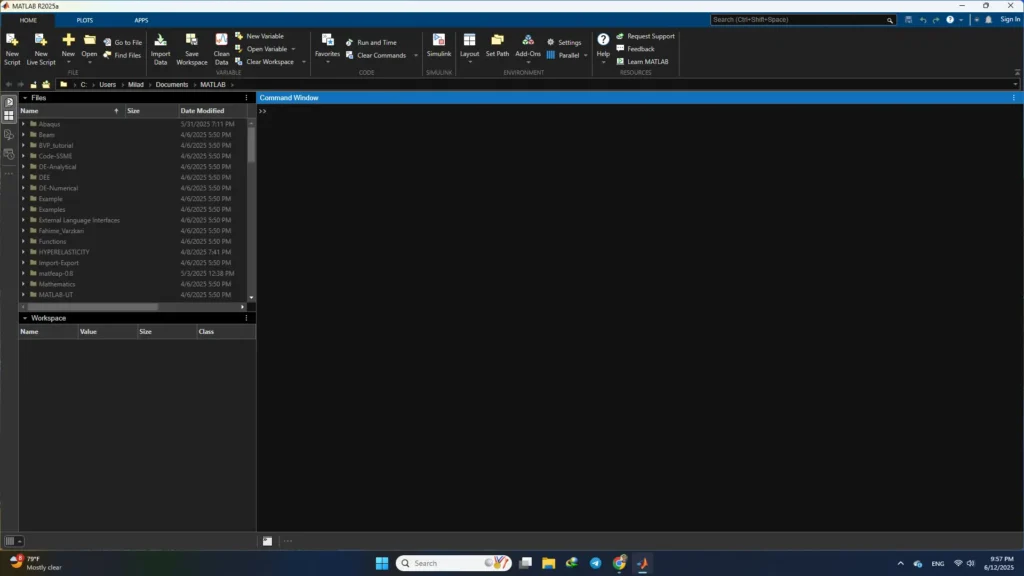
Task: Click the Files panel horizontal scrollbar
Action: click(x=92, y=307)
